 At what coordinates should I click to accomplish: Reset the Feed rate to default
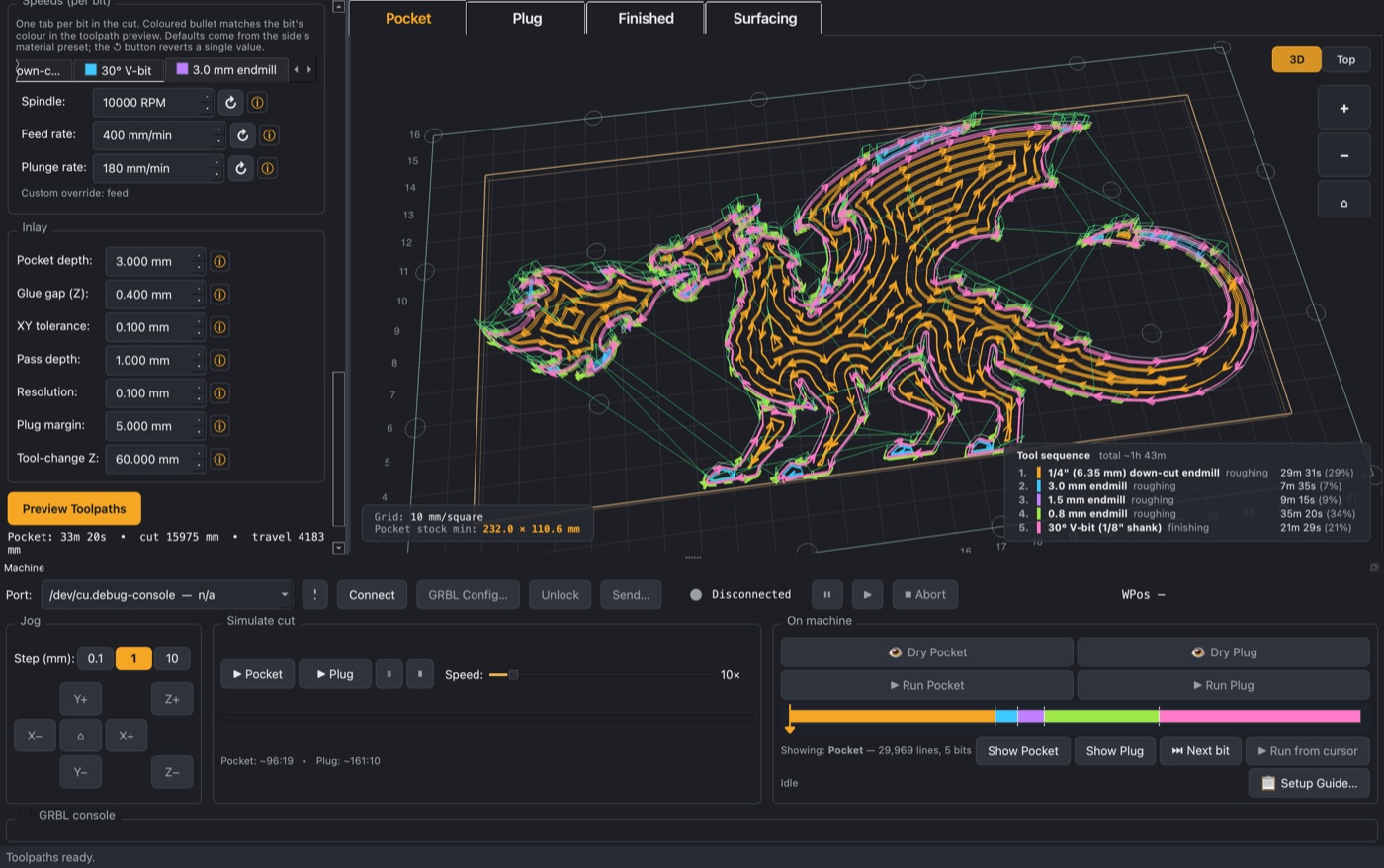pyautogui.click(x=242, y=135)
